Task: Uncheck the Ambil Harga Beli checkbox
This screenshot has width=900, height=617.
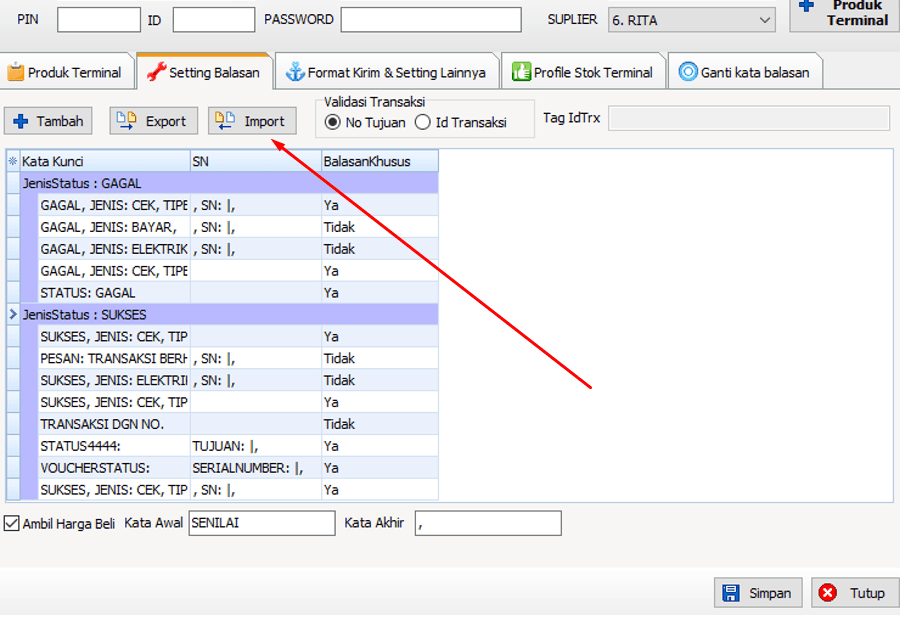Action: (12, 523)
